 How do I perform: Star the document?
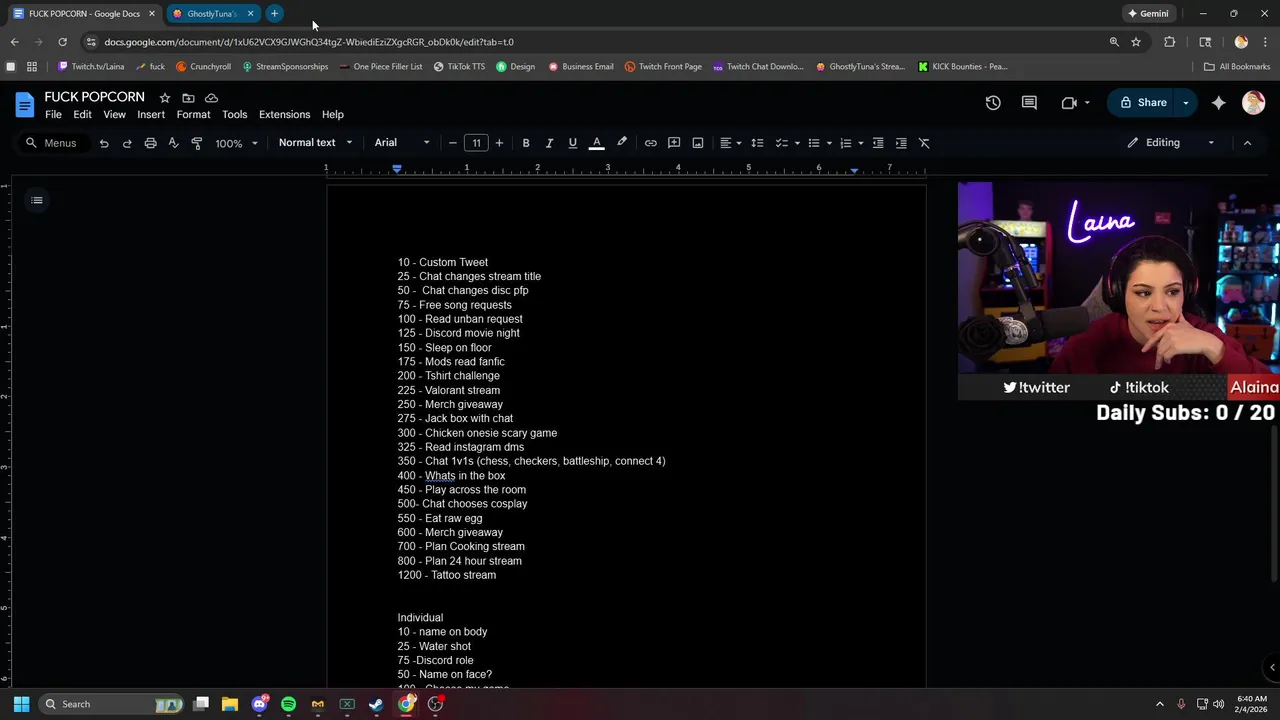tap(165, 98)
